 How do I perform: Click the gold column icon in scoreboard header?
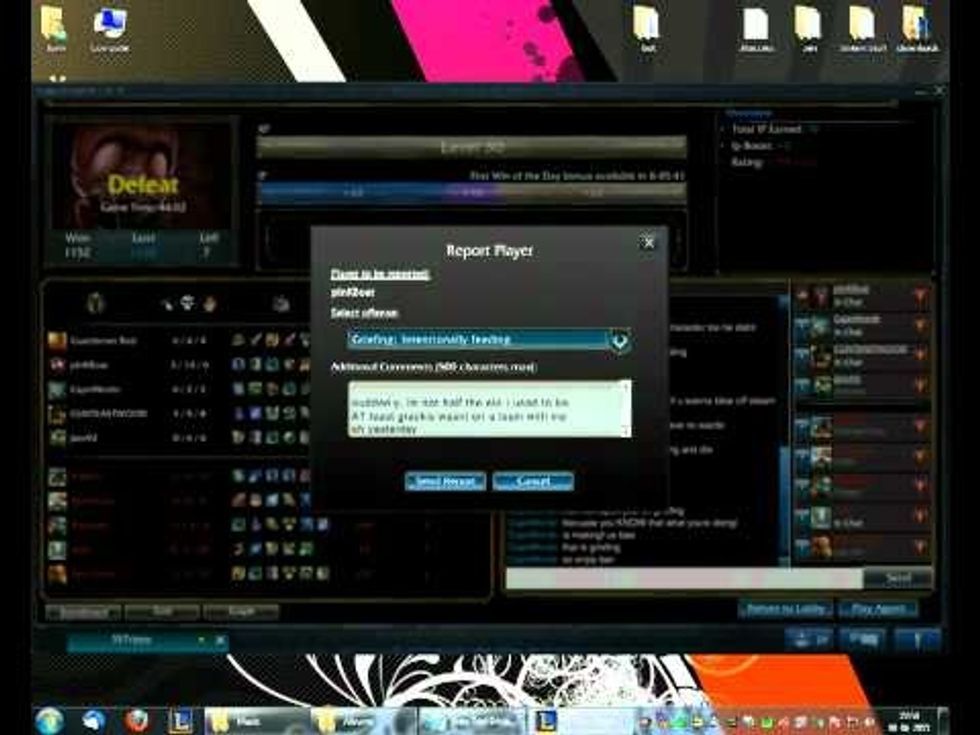283,304
